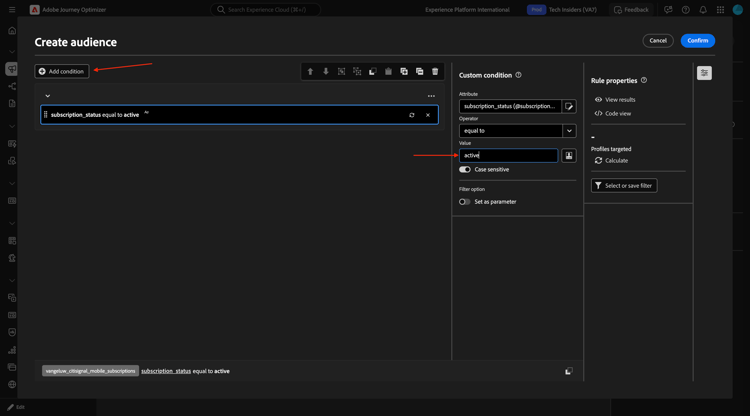Enable the Set as parameter switch
The image size is (750, 416).
tap(464, 202)
